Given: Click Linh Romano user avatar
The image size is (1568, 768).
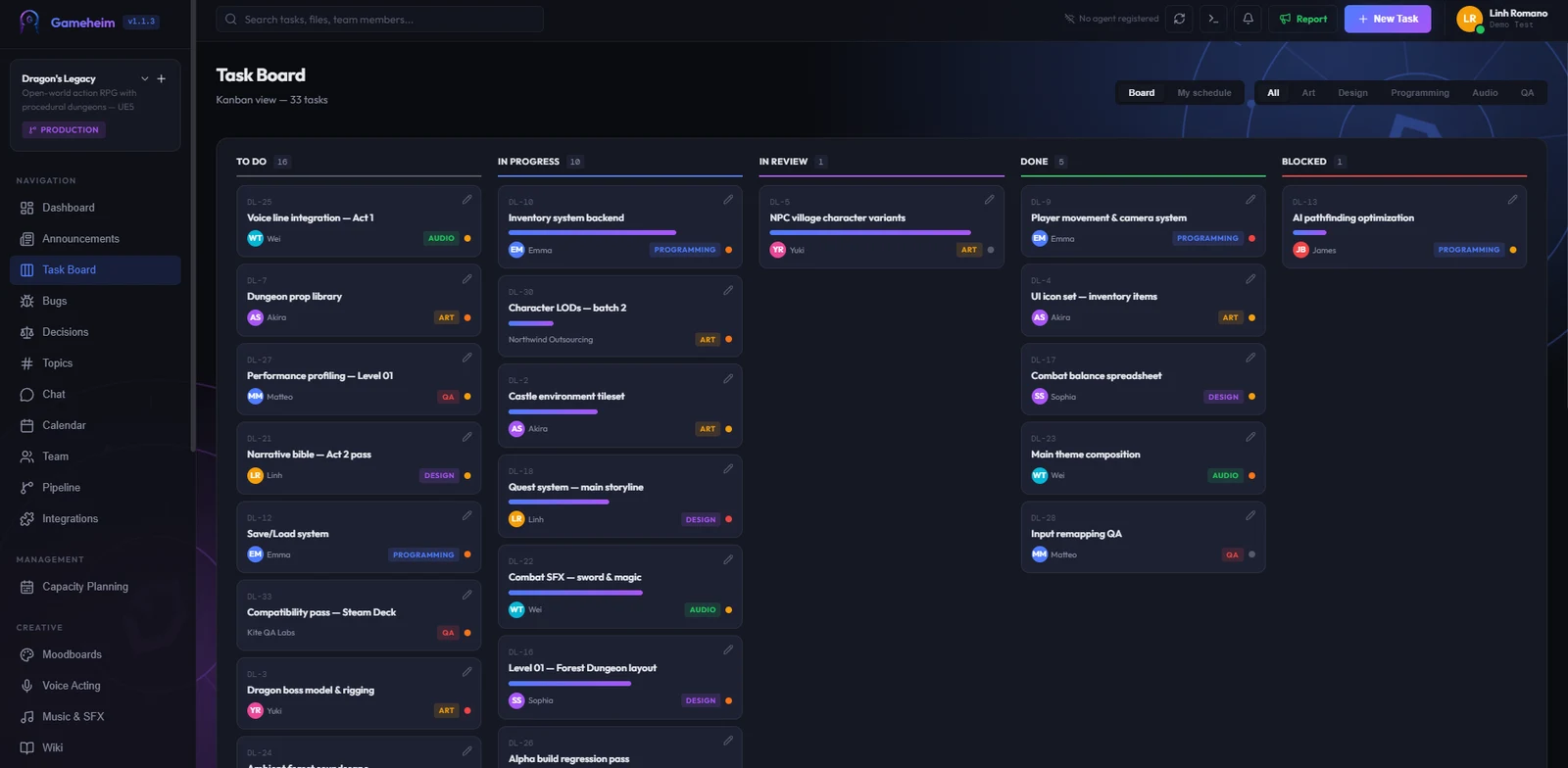Looking at the screenshot, I should click(1469, 19).
